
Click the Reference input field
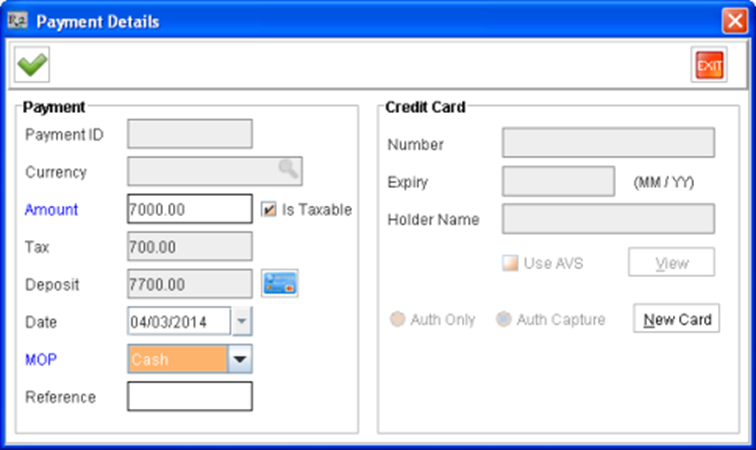190,396
